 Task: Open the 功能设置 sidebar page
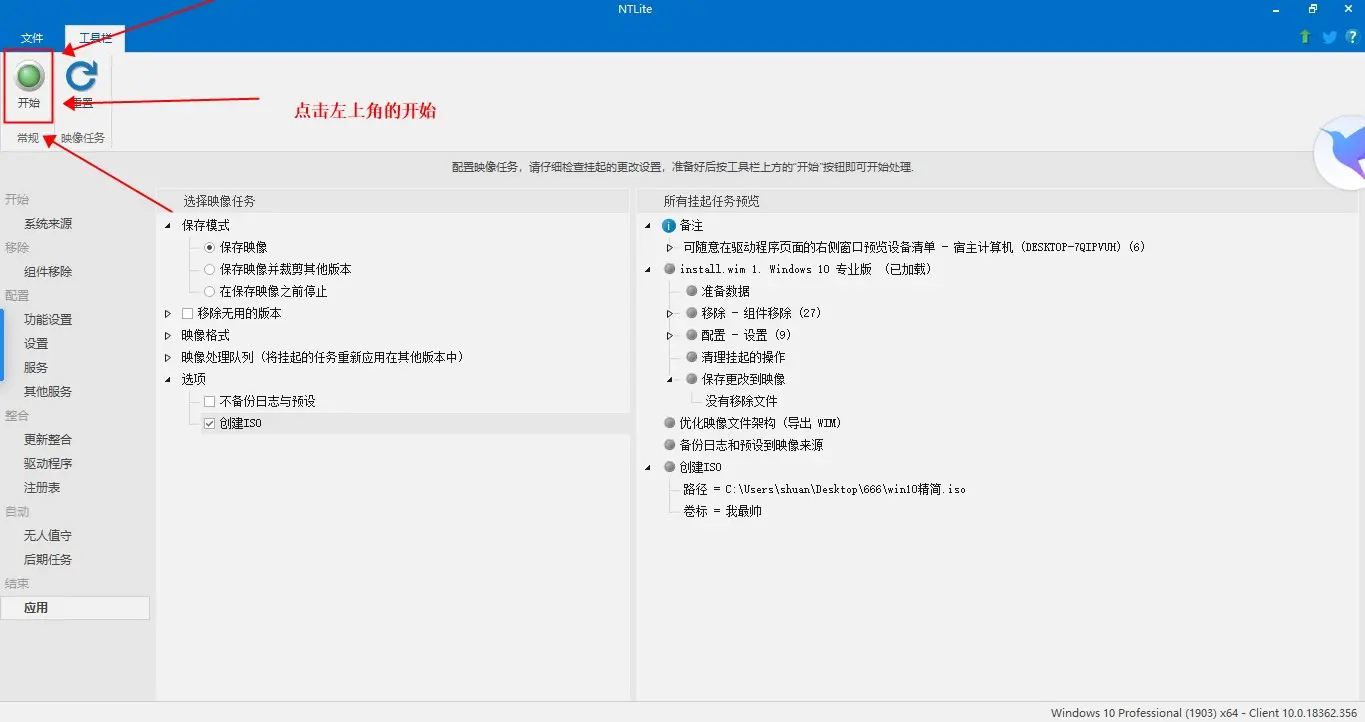[48, 320]
